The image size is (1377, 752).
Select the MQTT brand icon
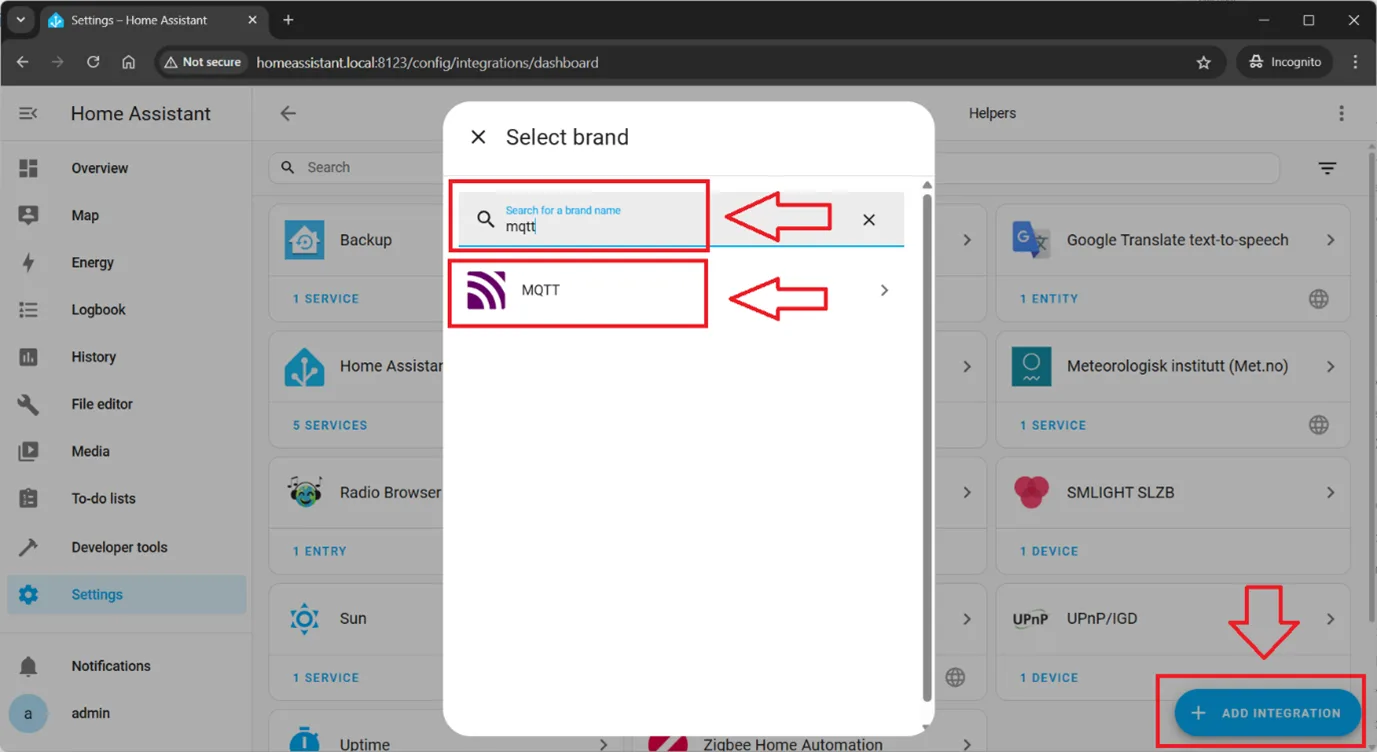click(486, 291)
